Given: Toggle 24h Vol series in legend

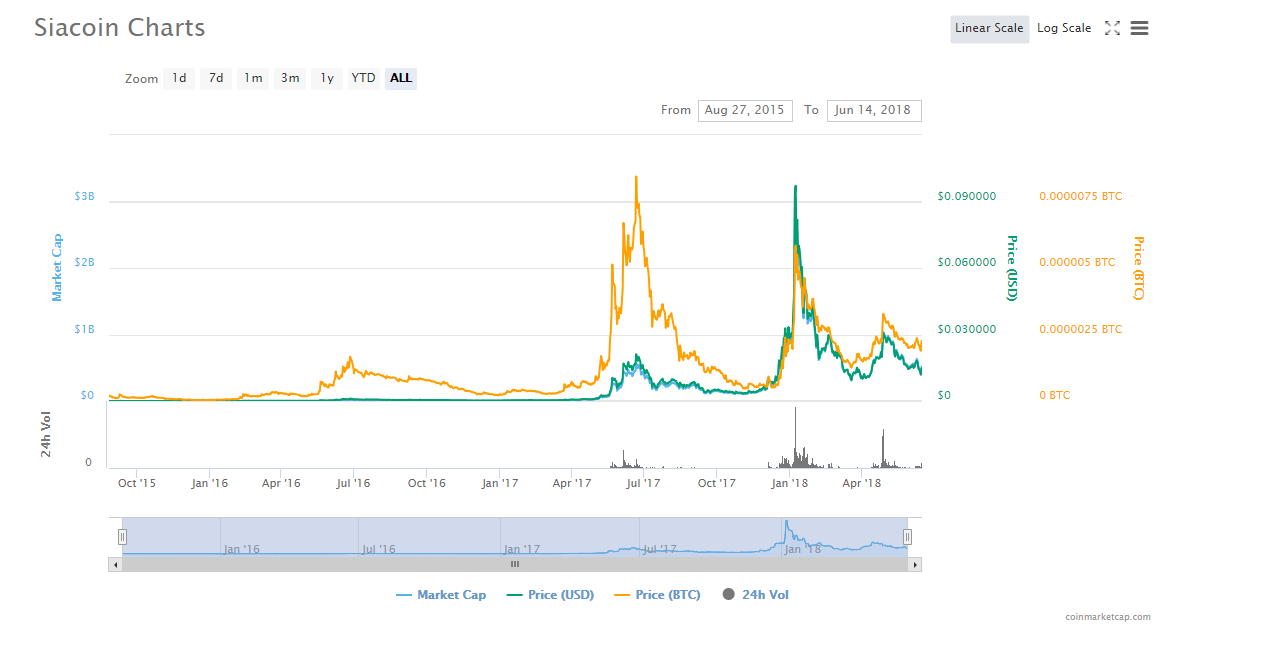Looking at the screenshot, I should 756,595.
